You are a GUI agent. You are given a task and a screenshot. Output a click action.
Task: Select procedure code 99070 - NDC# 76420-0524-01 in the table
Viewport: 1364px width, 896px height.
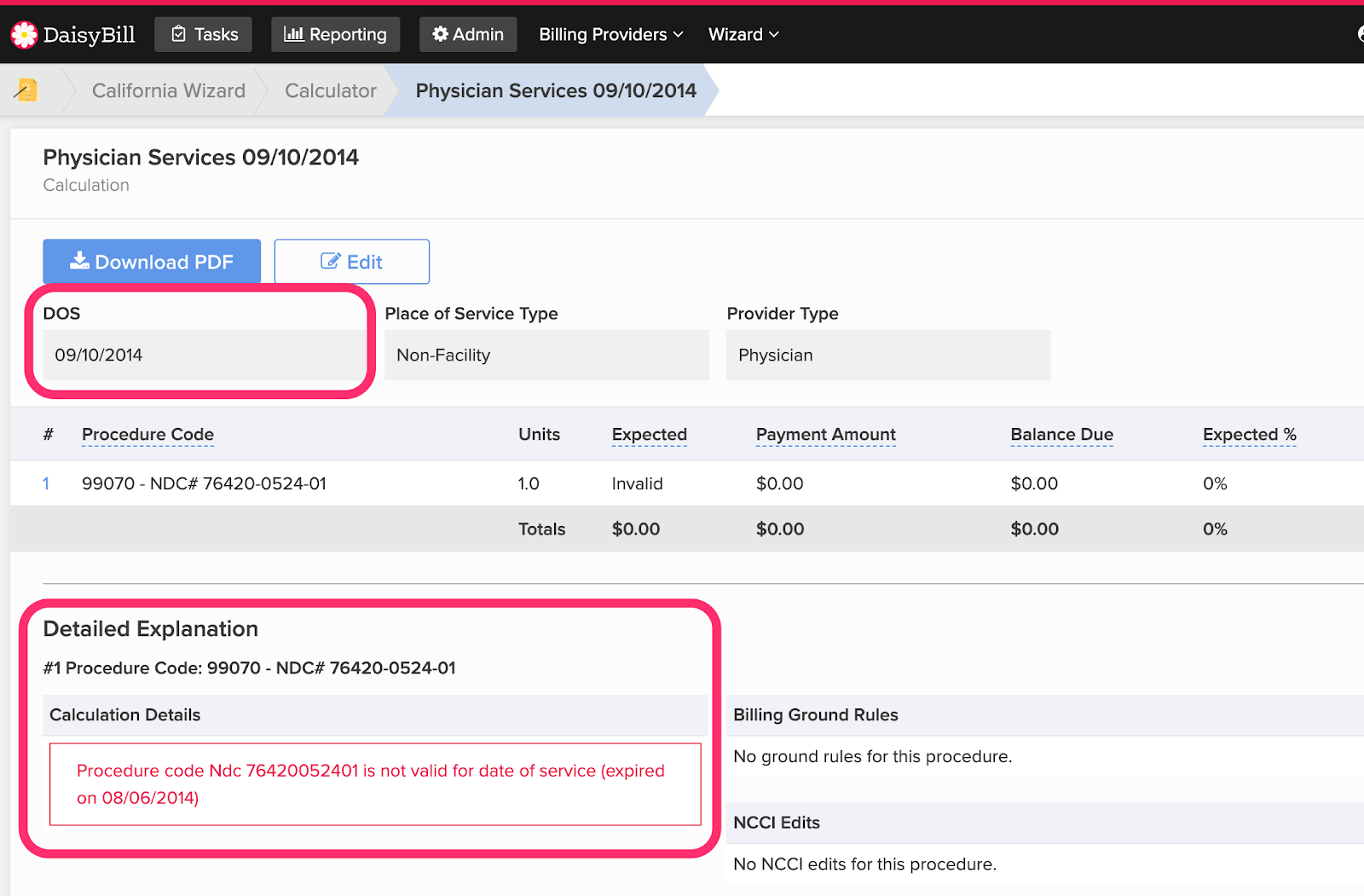204,483
